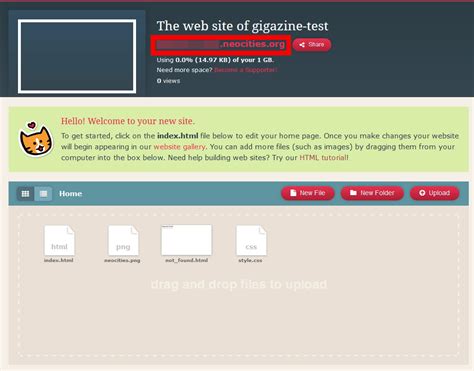Click the Upload button
The width and height of the screenshot is (474, 371).
tap(435, 193)
